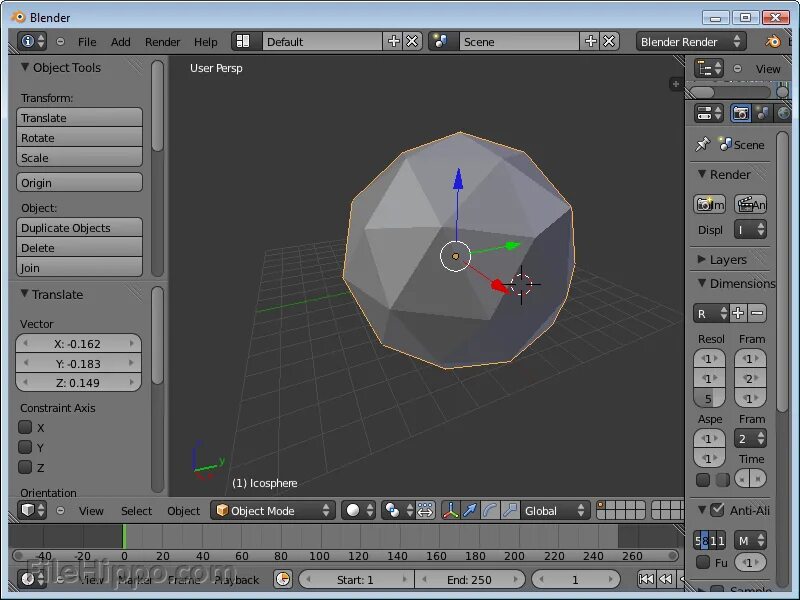The height and width of the screenshot is (600, 800).
Task: Click the Translate button
Action: click(79, 117)
